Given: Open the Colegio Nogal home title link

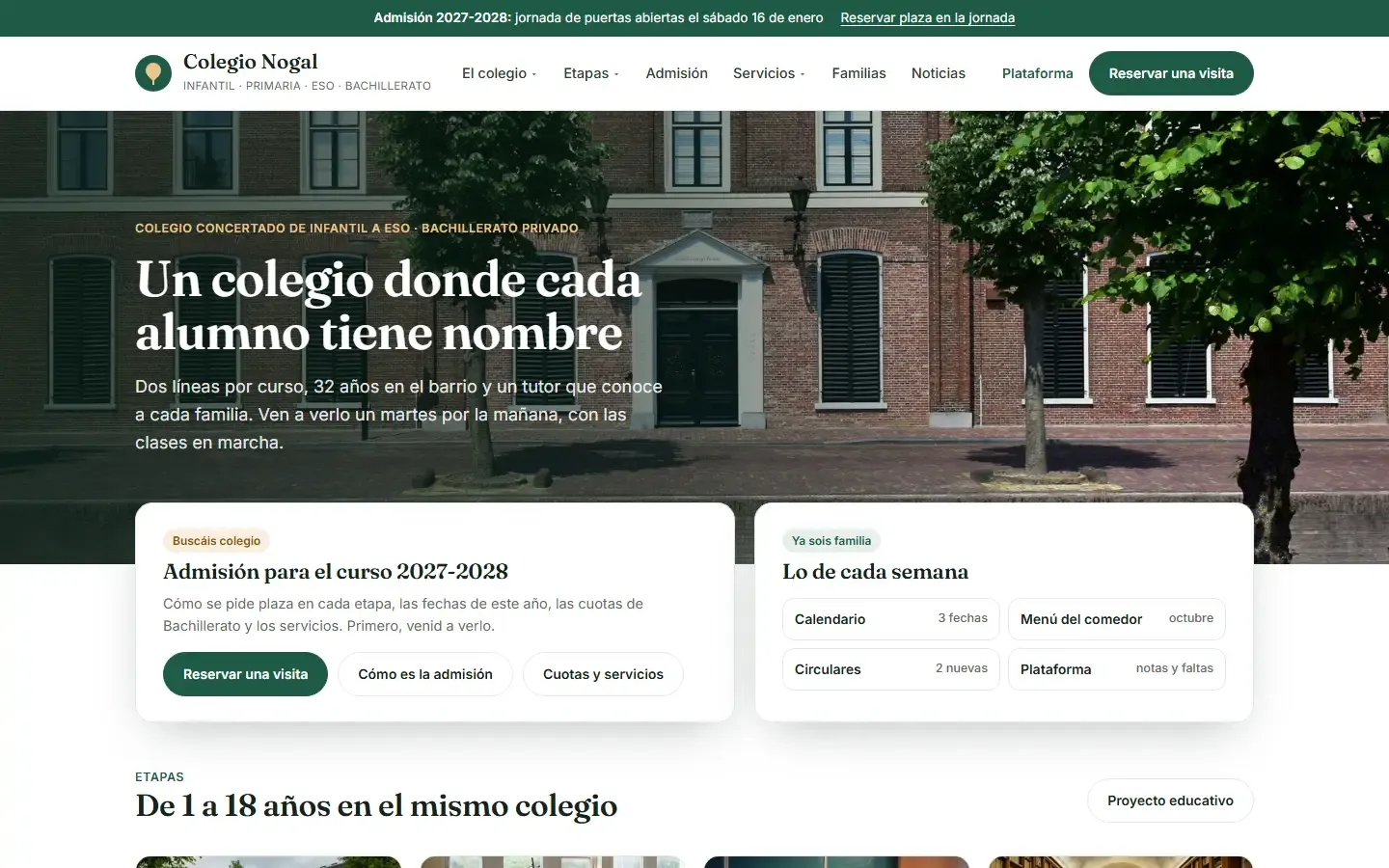Looking at the screenshot, I should 250,62.
